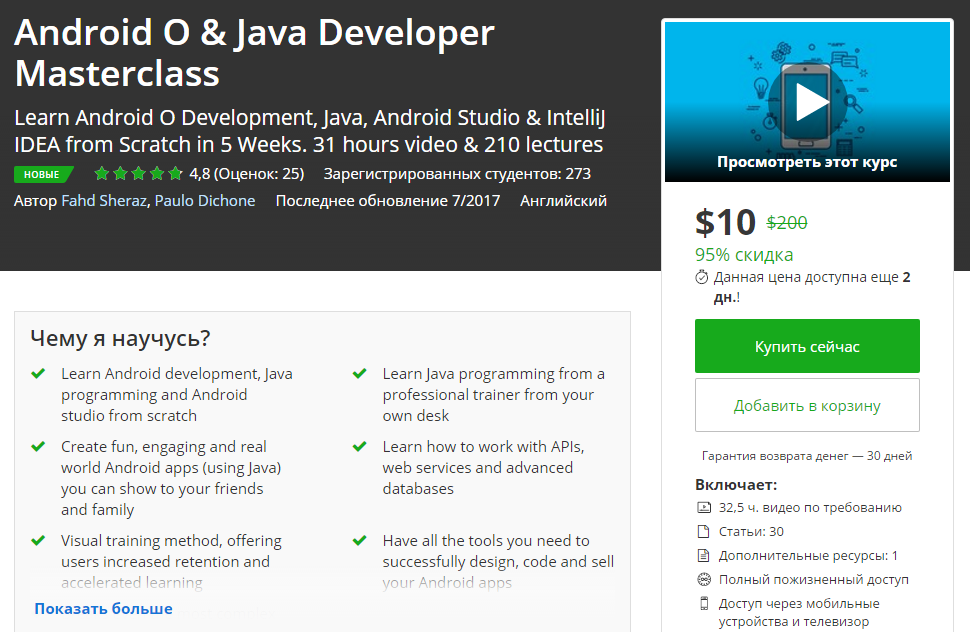Viewport: 970px width, 632px height.
Task: Click Зарегистрированных студентов: 273
Action: click(457, 174)
